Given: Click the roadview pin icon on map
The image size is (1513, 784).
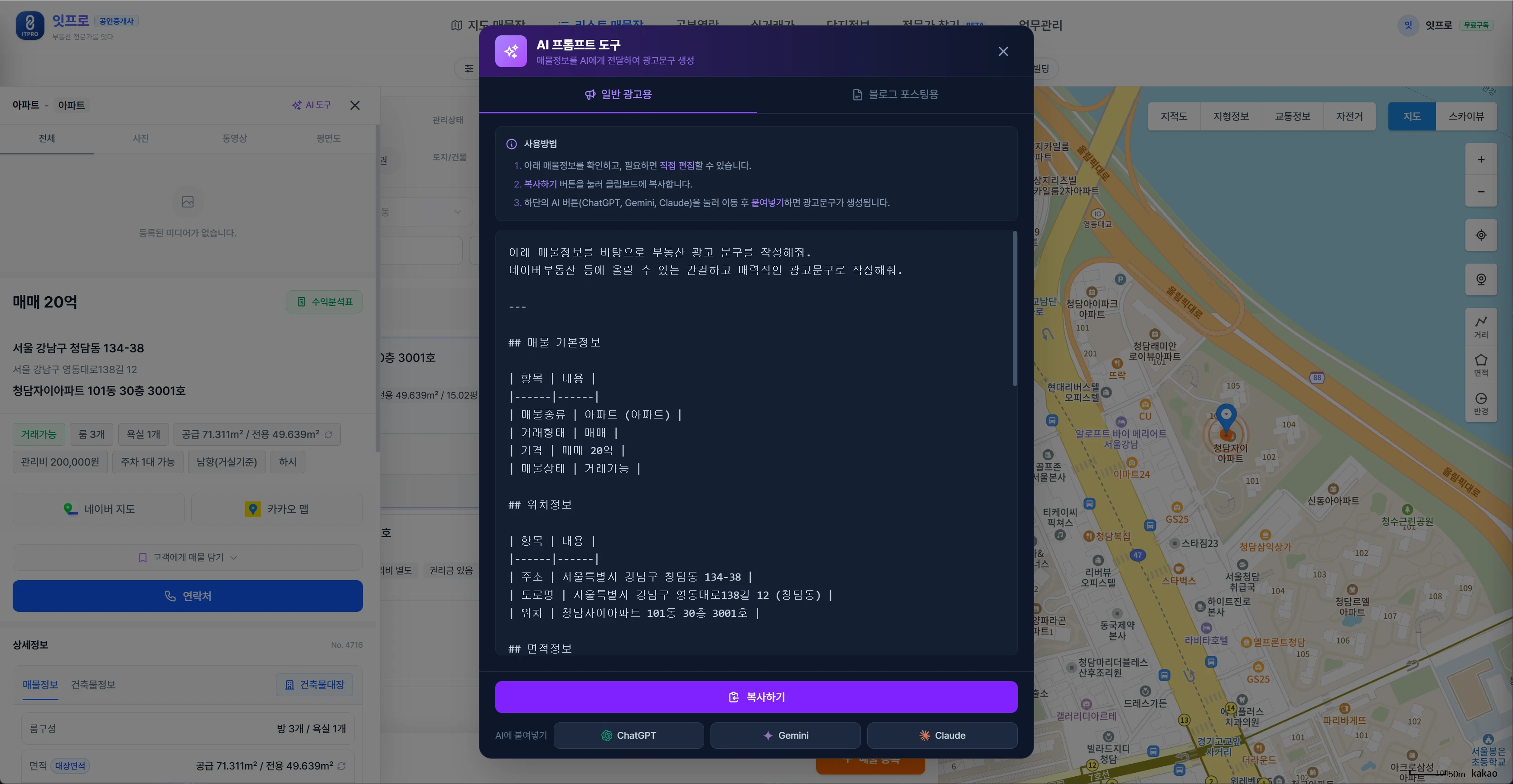Looking at the screenshot, I should [x=1481, y=279].
